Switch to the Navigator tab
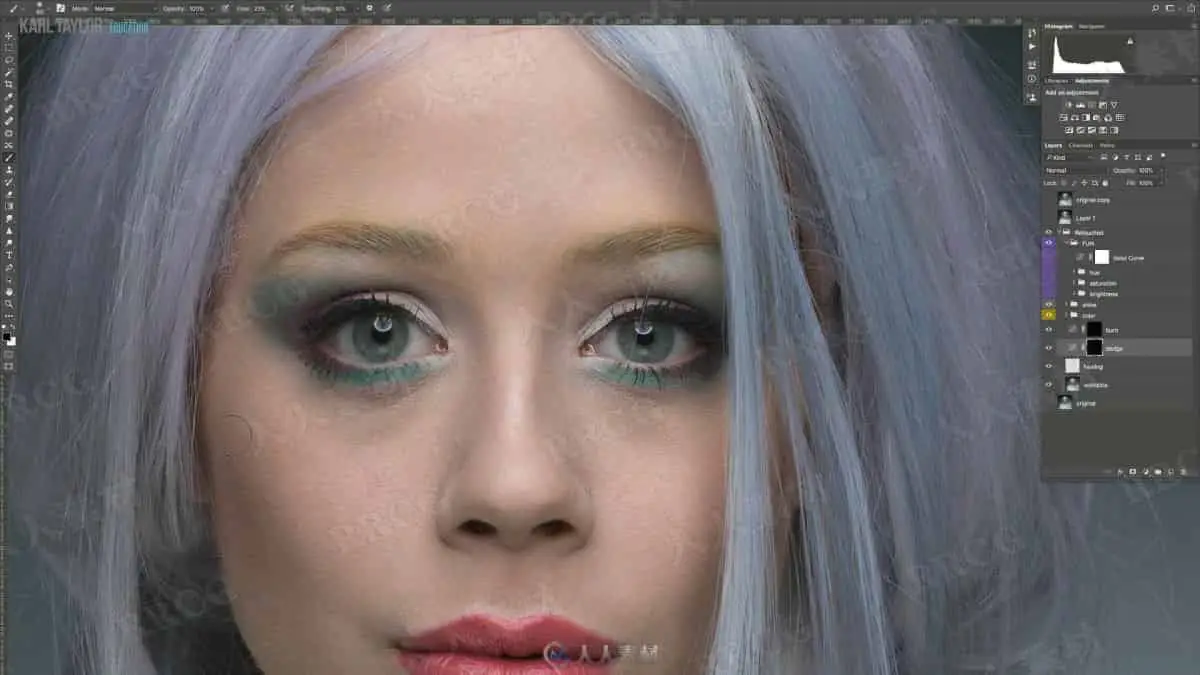This screenshot has width=1200, height=675. click(1091, 26)
